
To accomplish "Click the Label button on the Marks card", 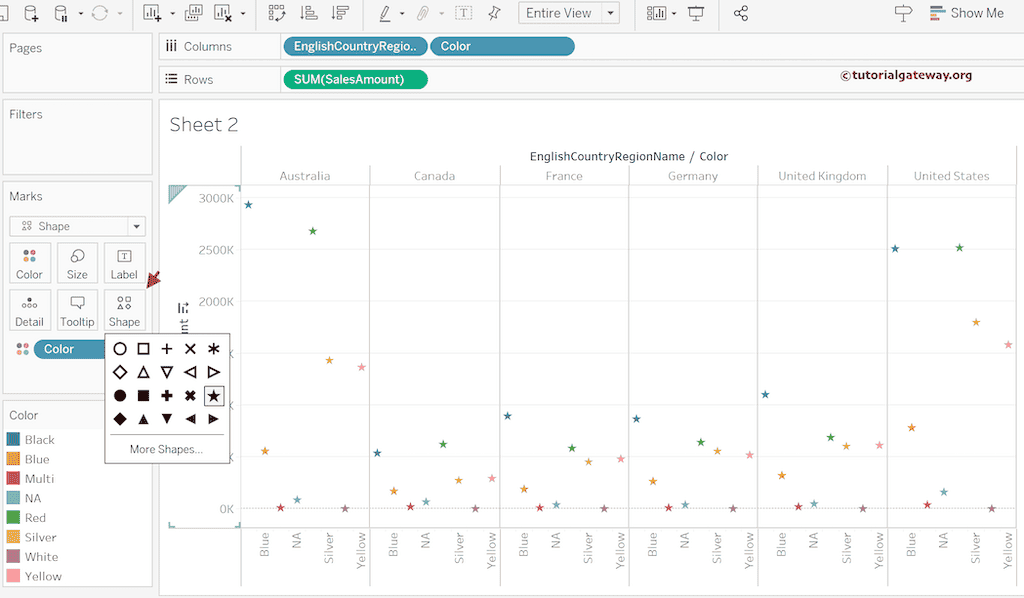I will (124, 262).
